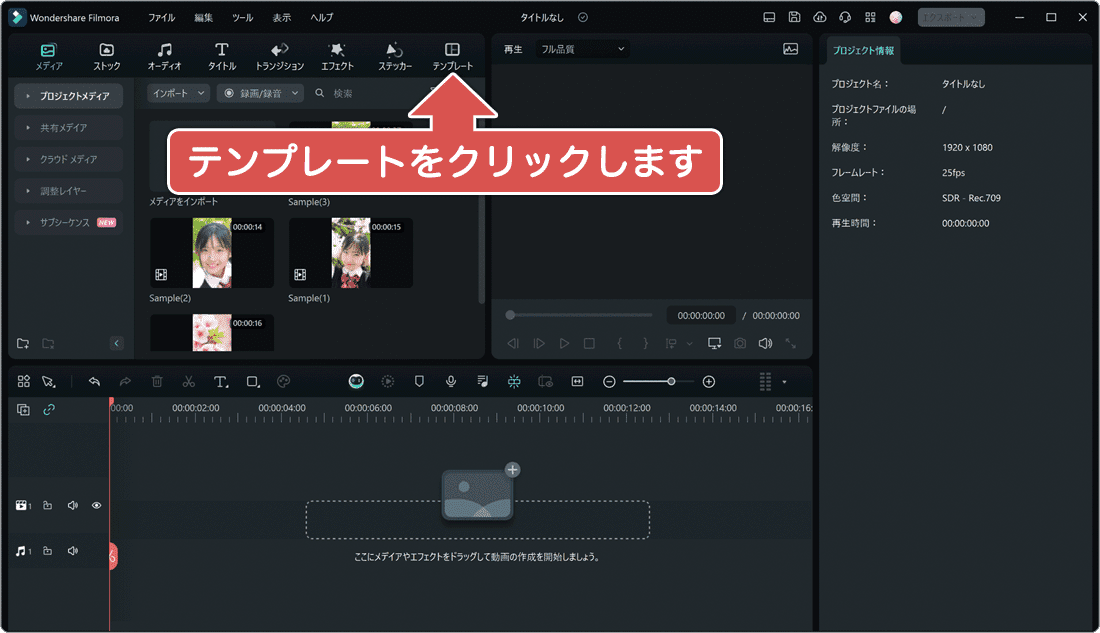Image resolution: width=1100 pixels, height=633 pixels.
Task: Open the インポート dropdown menu
Action: tap(177, 92)
